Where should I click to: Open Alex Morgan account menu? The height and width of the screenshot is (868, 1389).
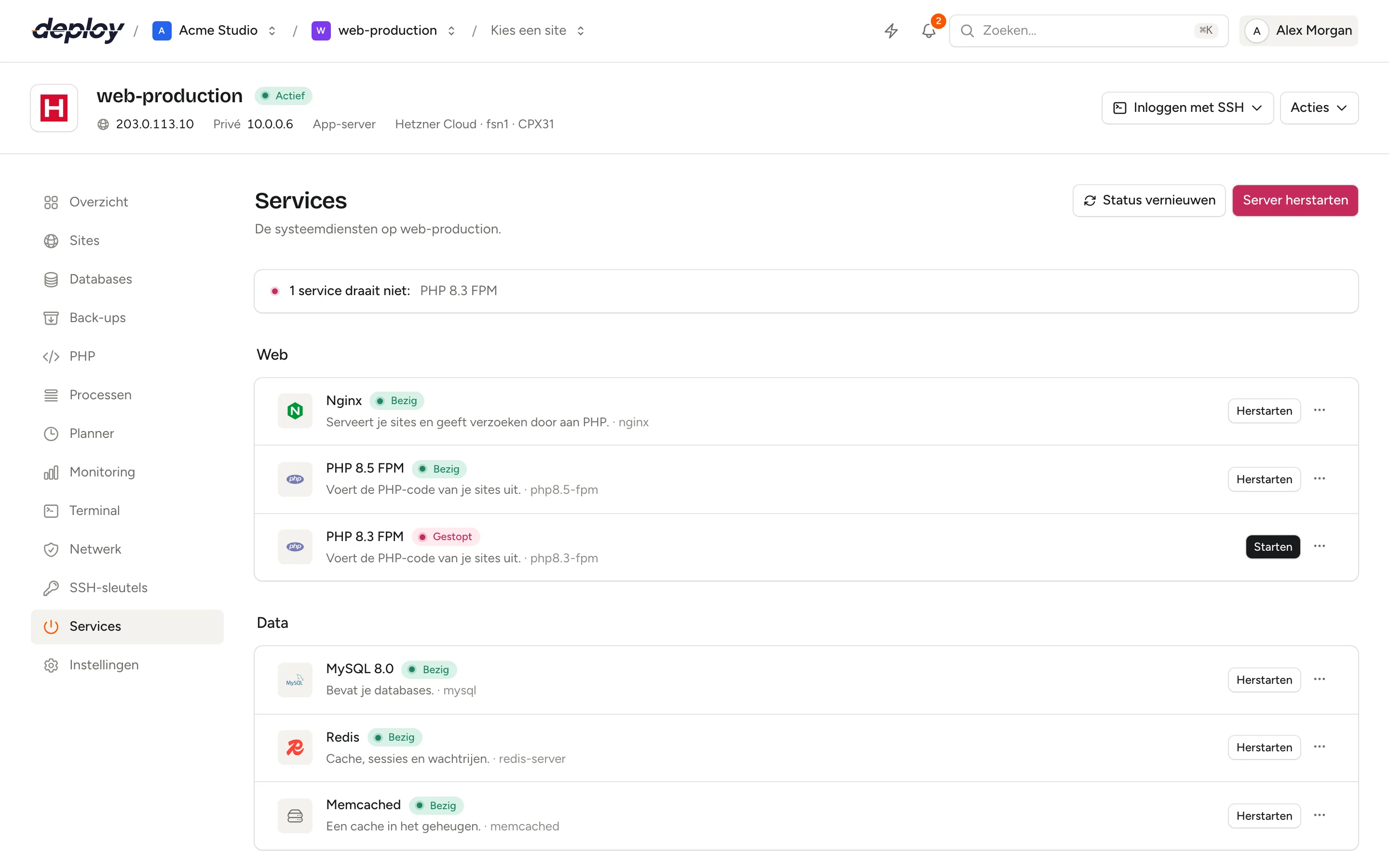pyautogui.click(x=1299, y=30)
